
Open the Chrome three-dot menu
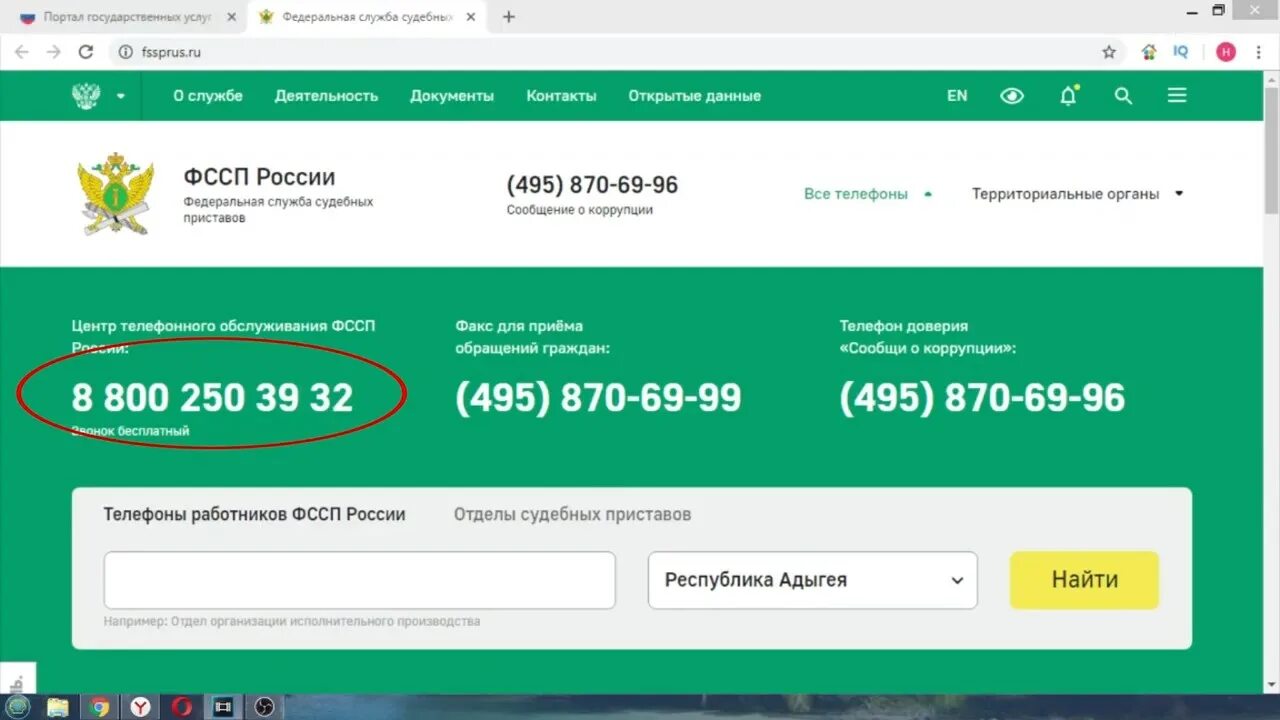click(1258, 52)
